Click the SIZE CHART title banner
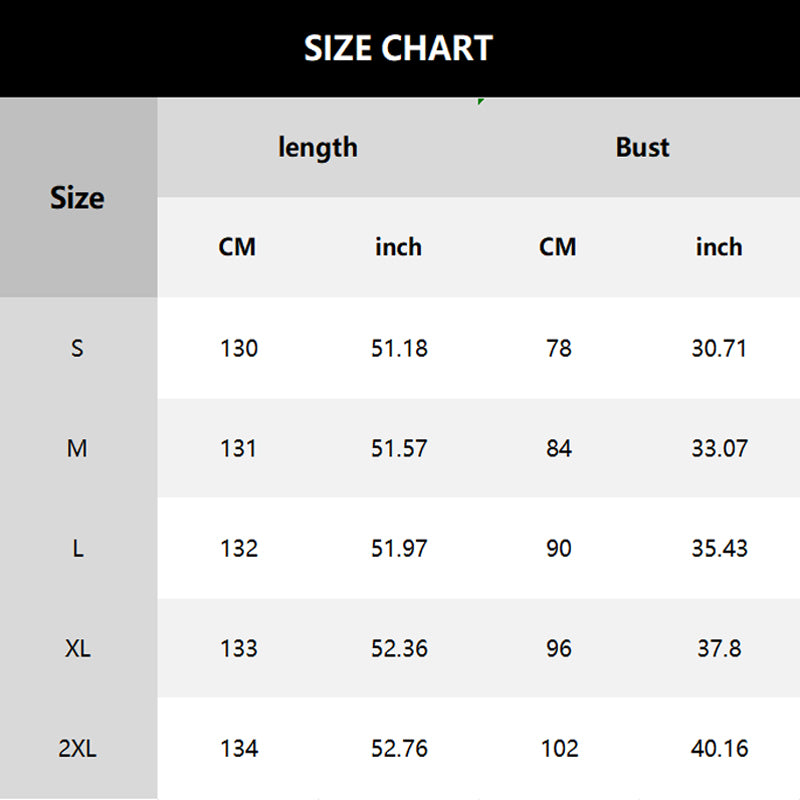The image size is (800, 800). (399, 48)
